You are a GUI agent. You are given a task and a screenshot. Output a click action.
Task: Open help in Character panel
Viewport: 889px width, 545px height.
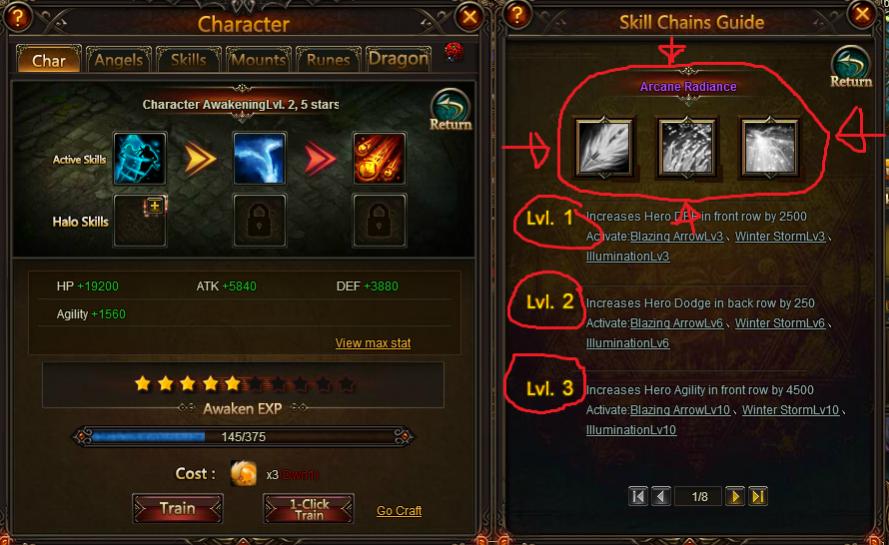pos(18,18)
